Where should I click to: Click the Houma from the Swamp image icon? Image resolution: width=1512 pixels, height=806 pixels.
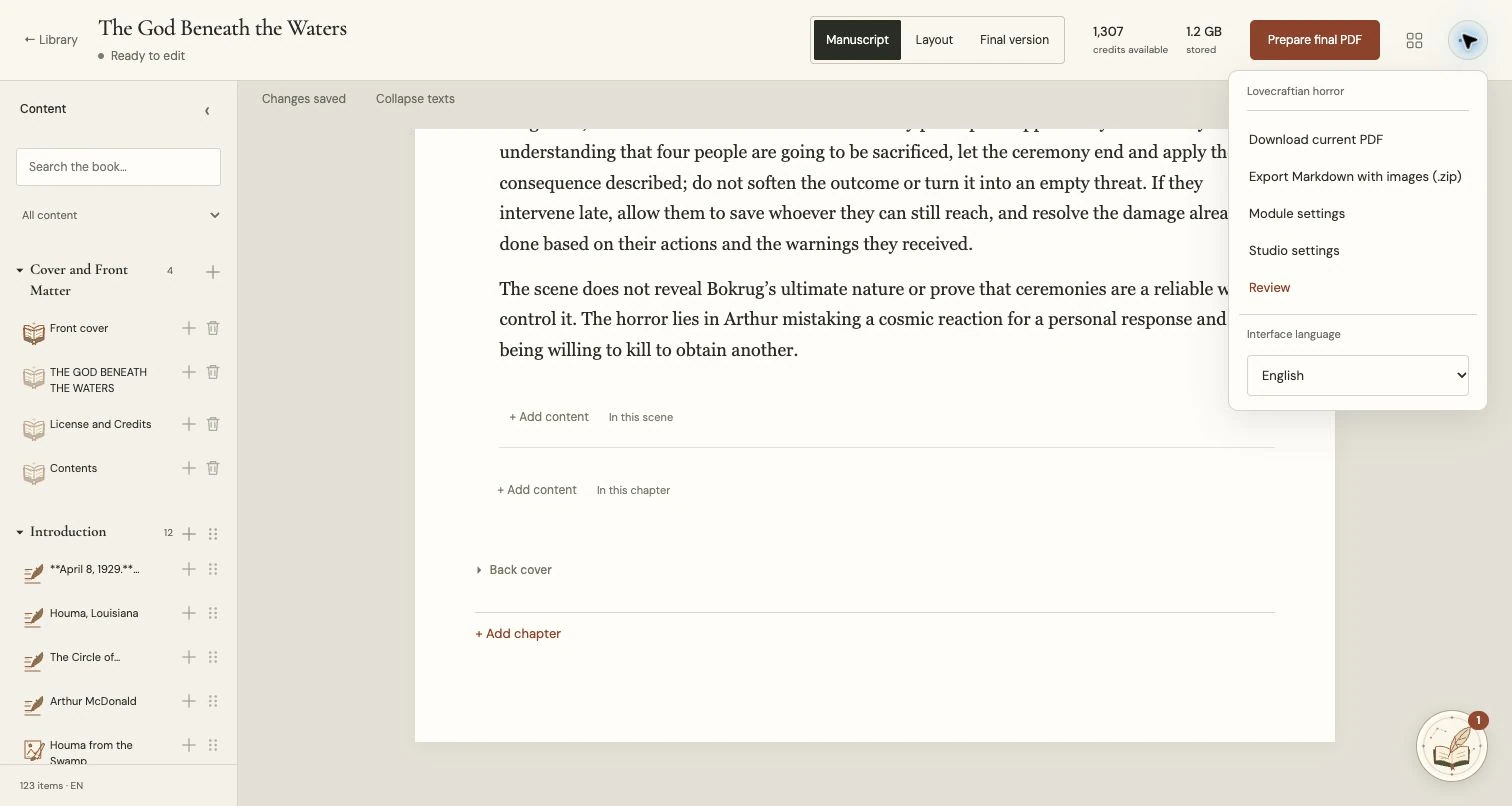[34, 749]
